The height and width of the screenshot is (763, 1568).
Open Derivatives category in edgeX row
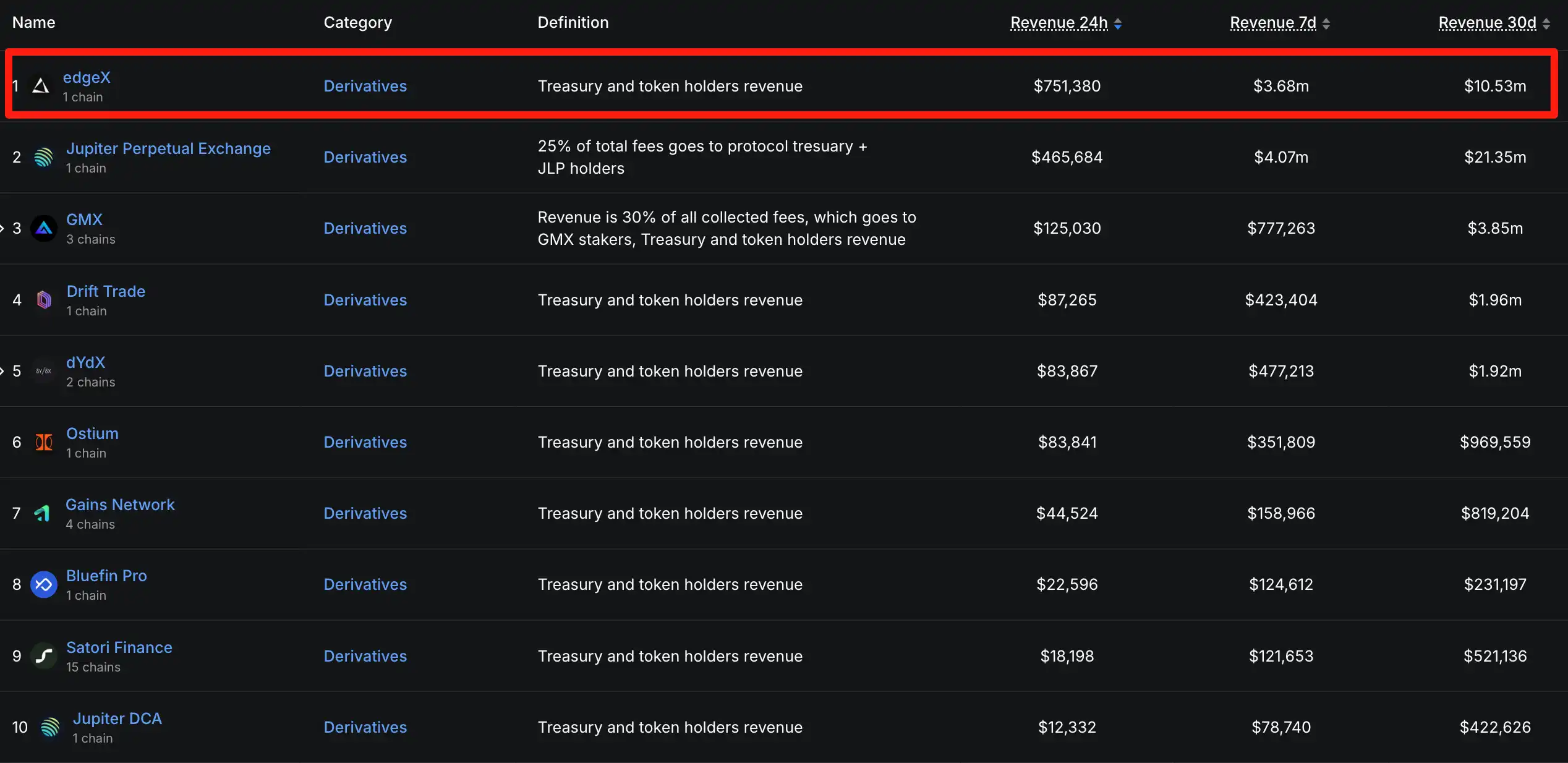tap(365, 86)
